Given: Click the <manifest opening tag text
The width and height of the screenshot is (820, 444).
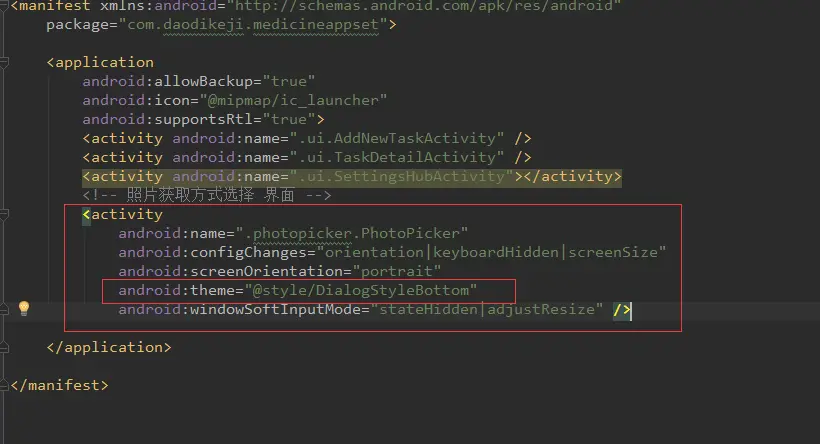Looking at the screenshot, I should (50, 6).
